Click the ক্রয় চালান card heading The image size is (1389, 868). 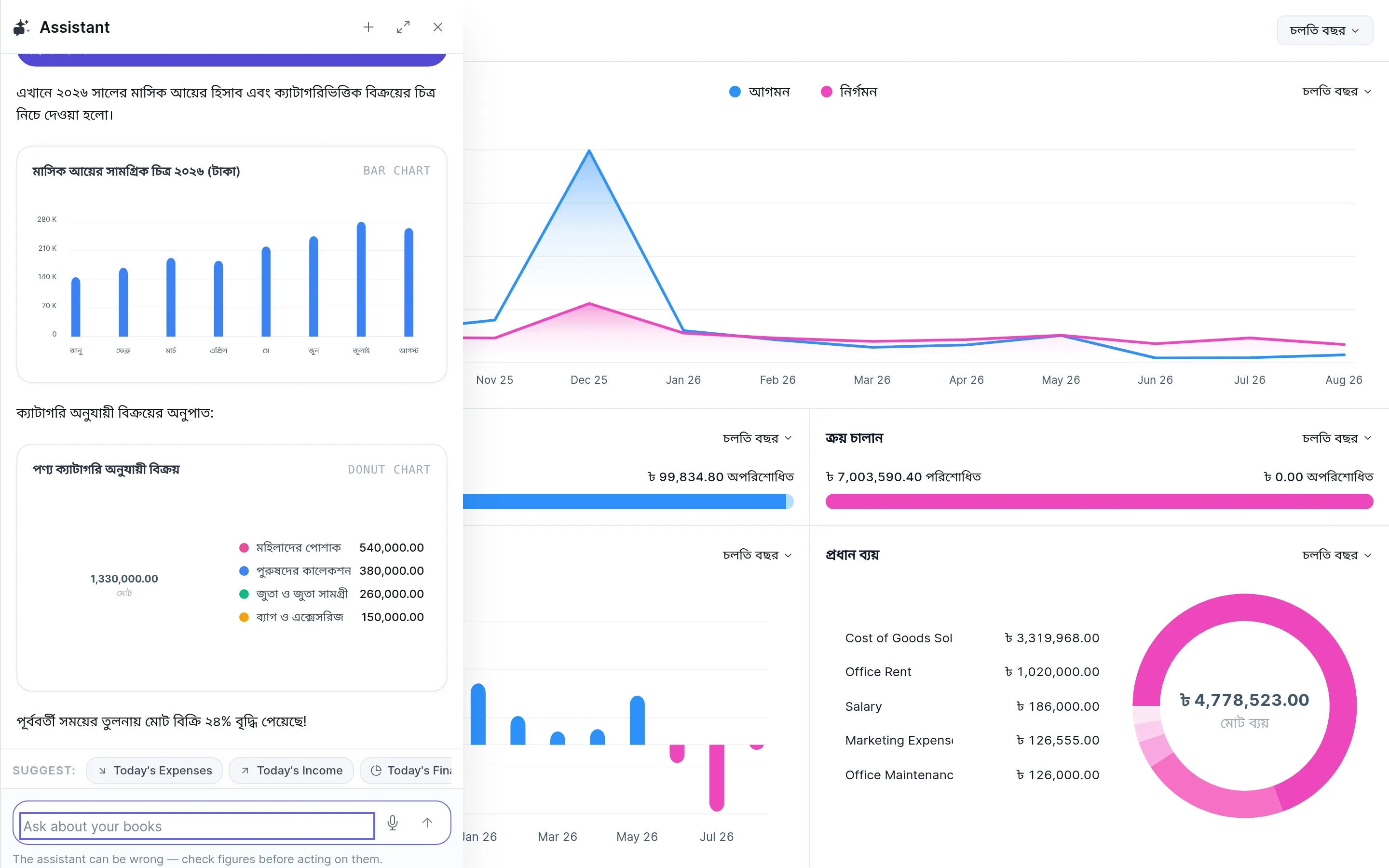click(854, 438)
